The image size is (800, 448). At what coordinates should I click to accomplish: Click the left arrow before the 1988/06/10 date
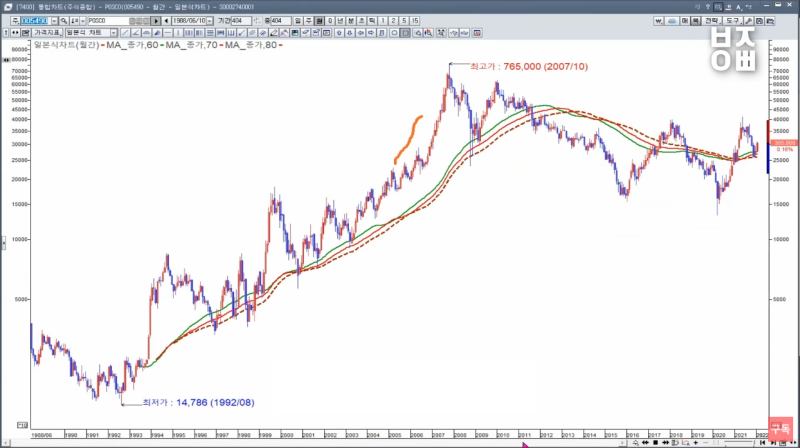pyautogui.click(x=166, y=21)
